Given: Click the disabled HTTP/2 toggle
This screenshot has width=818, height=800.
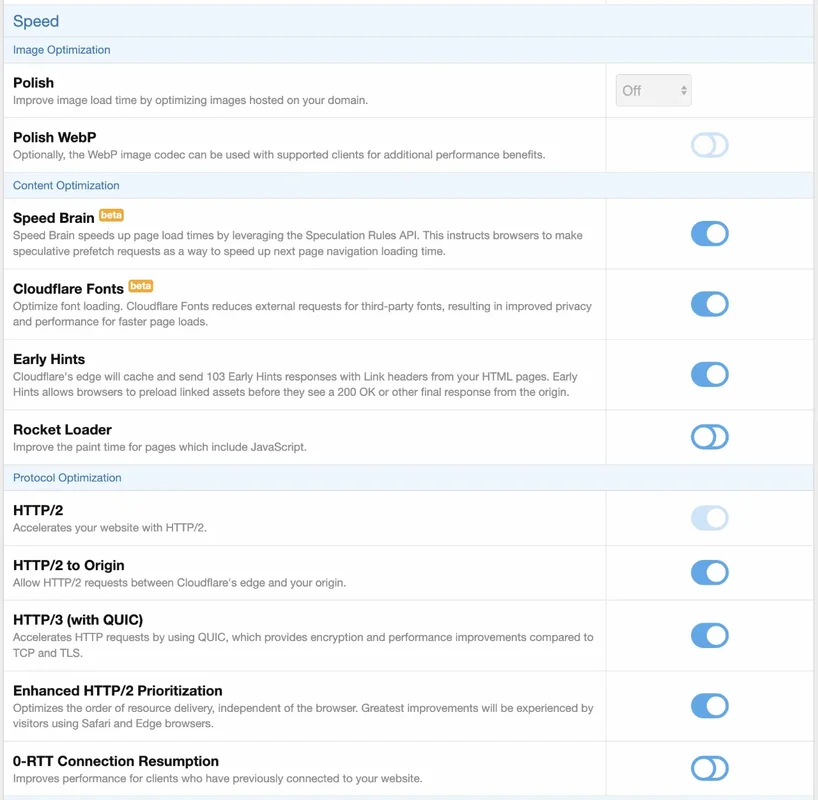Looking at the screenshot, I should [710, 518].
